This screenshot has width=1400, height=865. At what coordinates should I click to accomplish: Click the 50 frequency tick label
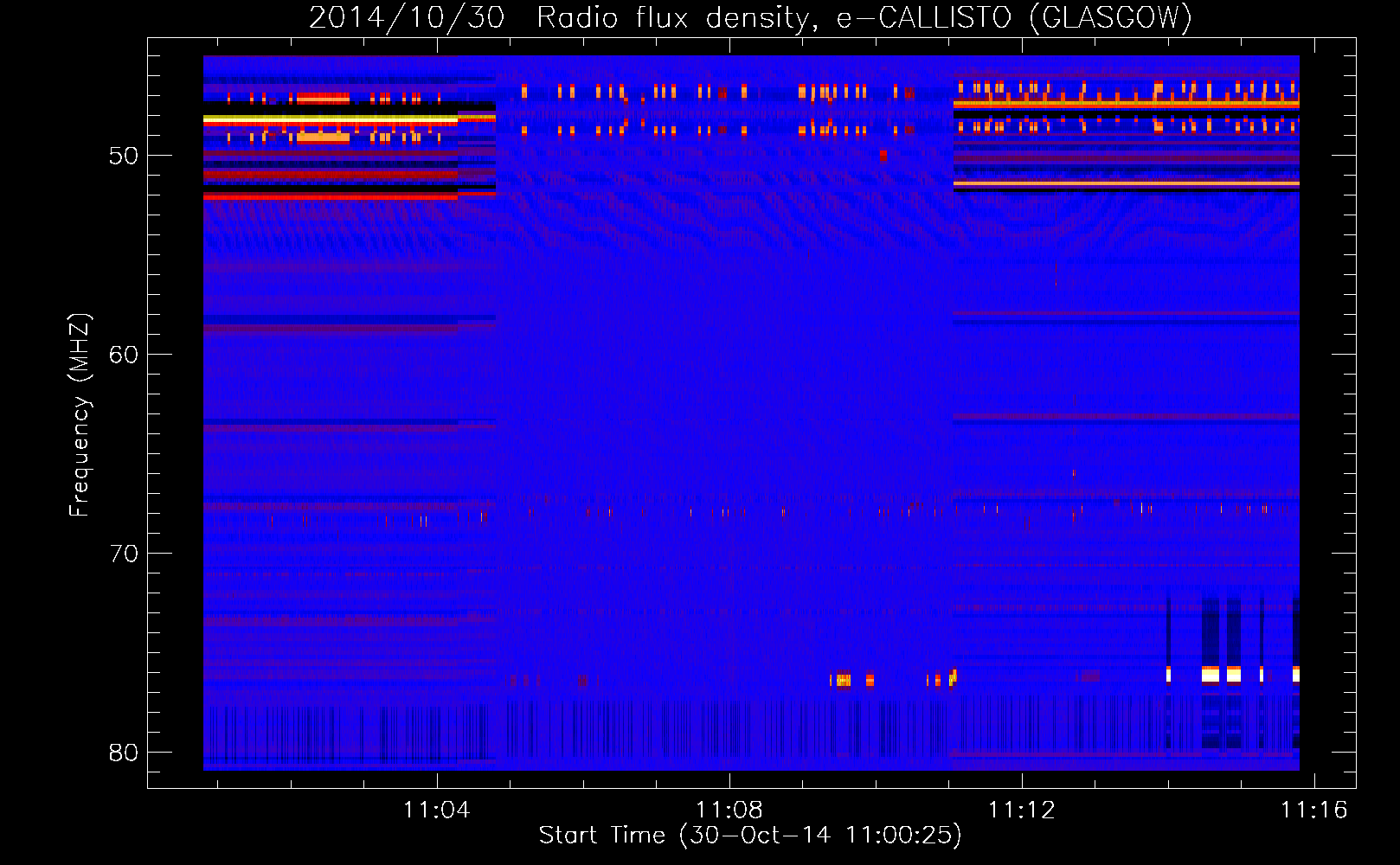(124, 156)
